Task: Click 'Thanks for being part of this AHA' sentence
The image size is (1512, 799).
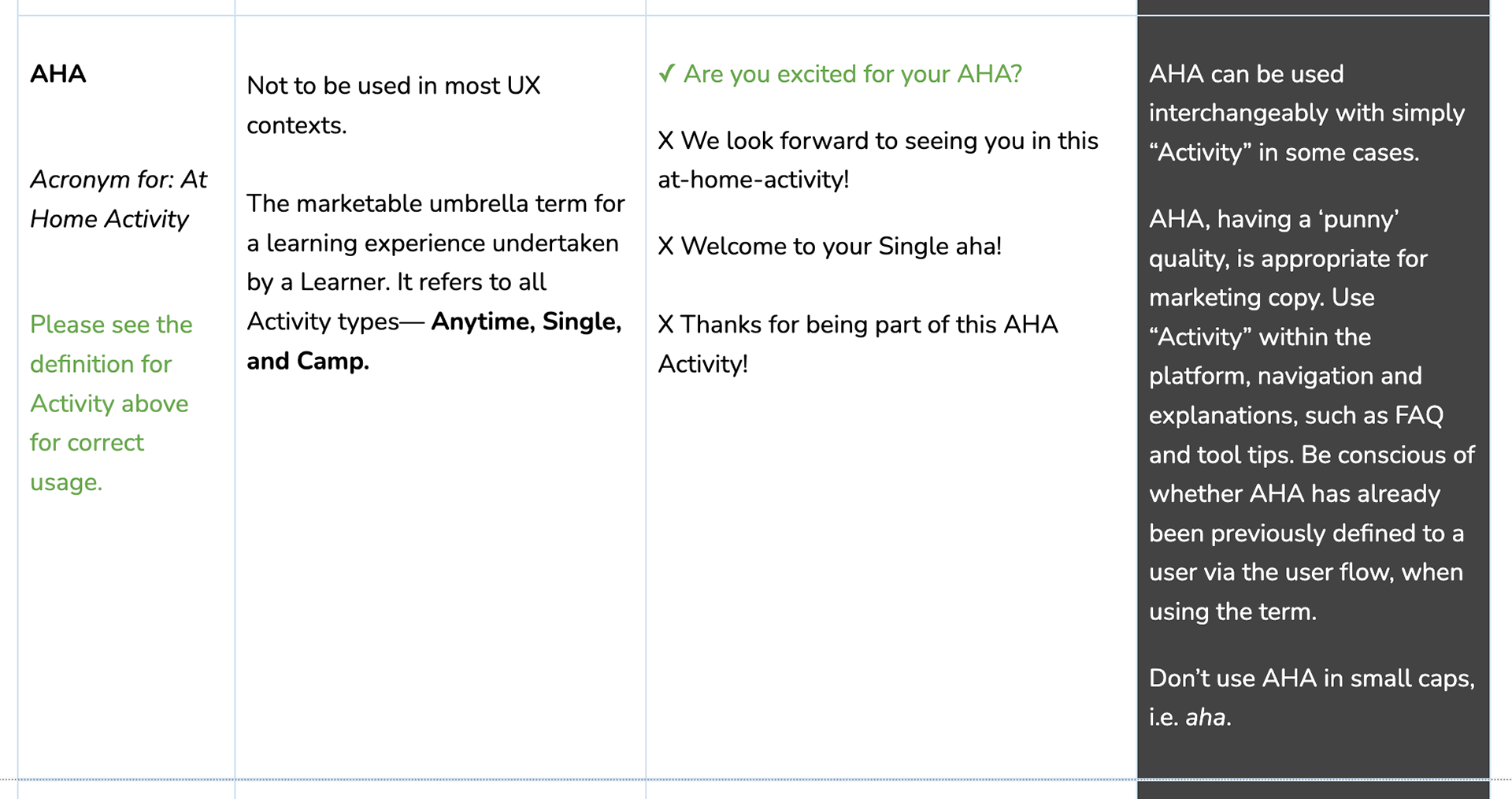Action: 869,325
